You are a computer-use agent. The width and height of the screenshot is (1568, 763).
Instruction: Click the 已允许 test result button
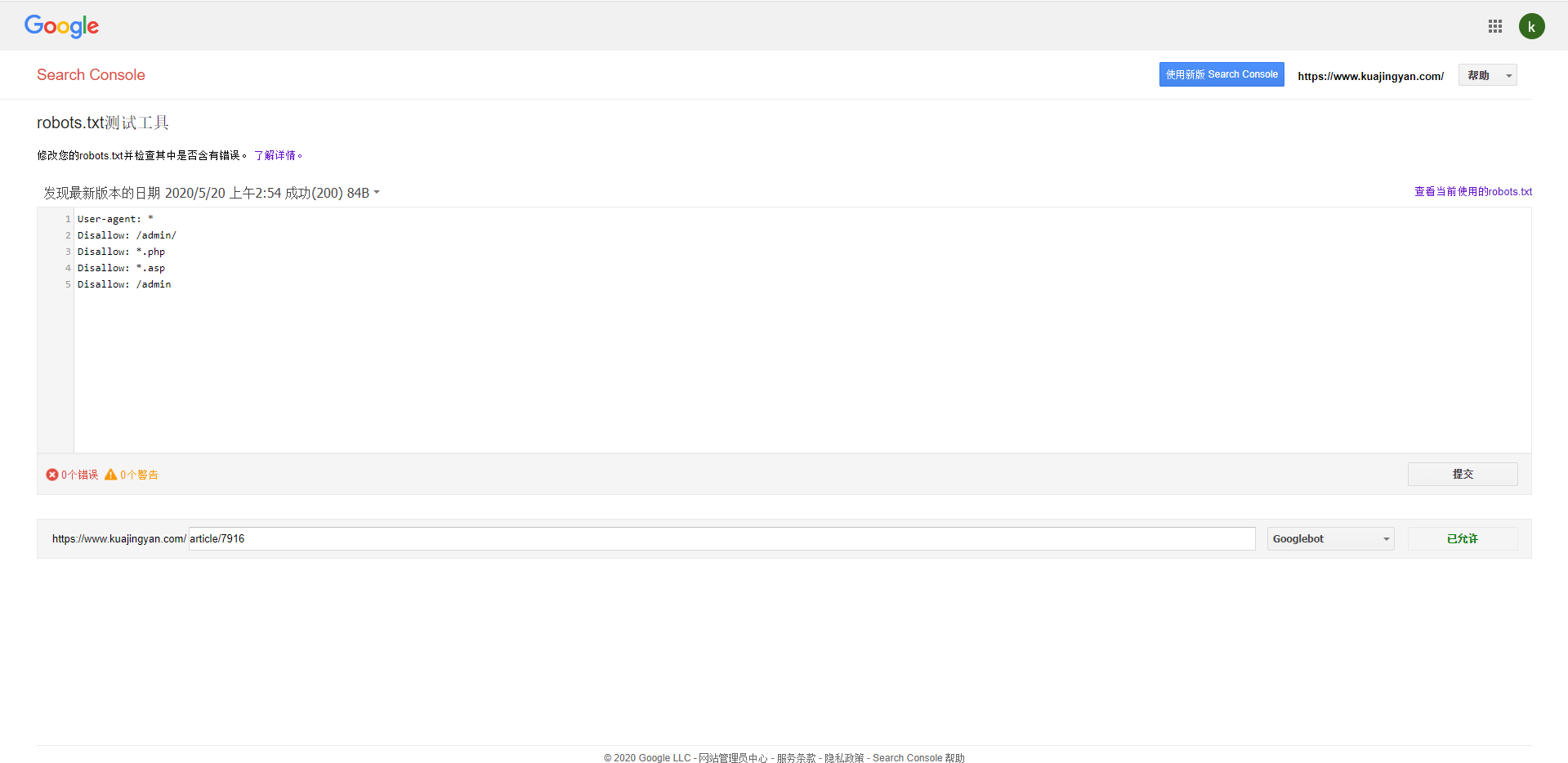point(1463,538)
